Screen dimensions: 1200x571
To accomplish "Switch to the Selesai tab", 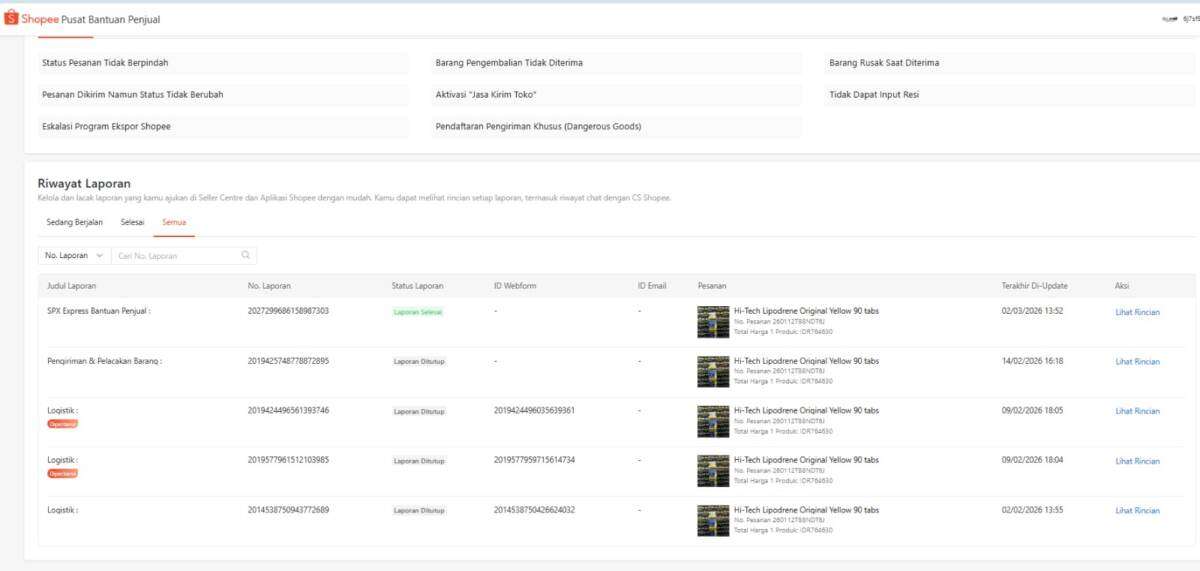I will click(133, 222).
